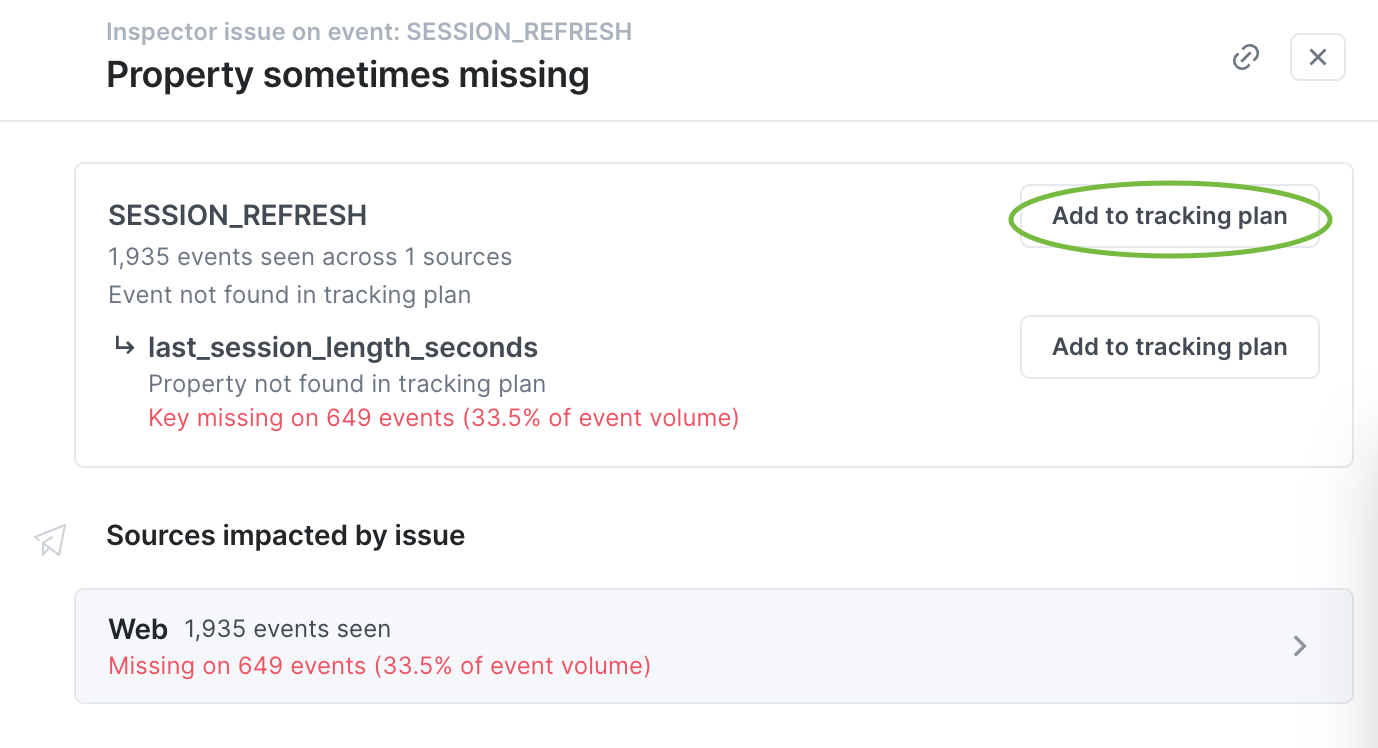Click 'Property not found in tracking plan' note

click(346, 384)
